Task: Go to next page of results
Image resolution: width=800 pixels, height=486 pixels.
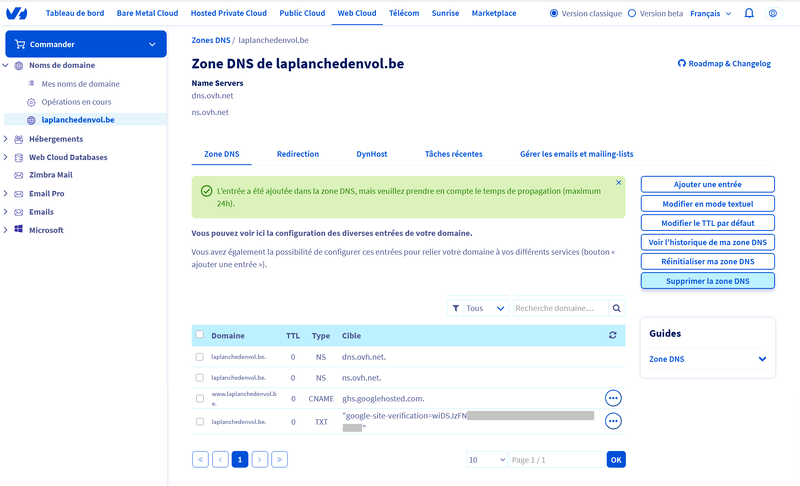Action: pos(260,459)
